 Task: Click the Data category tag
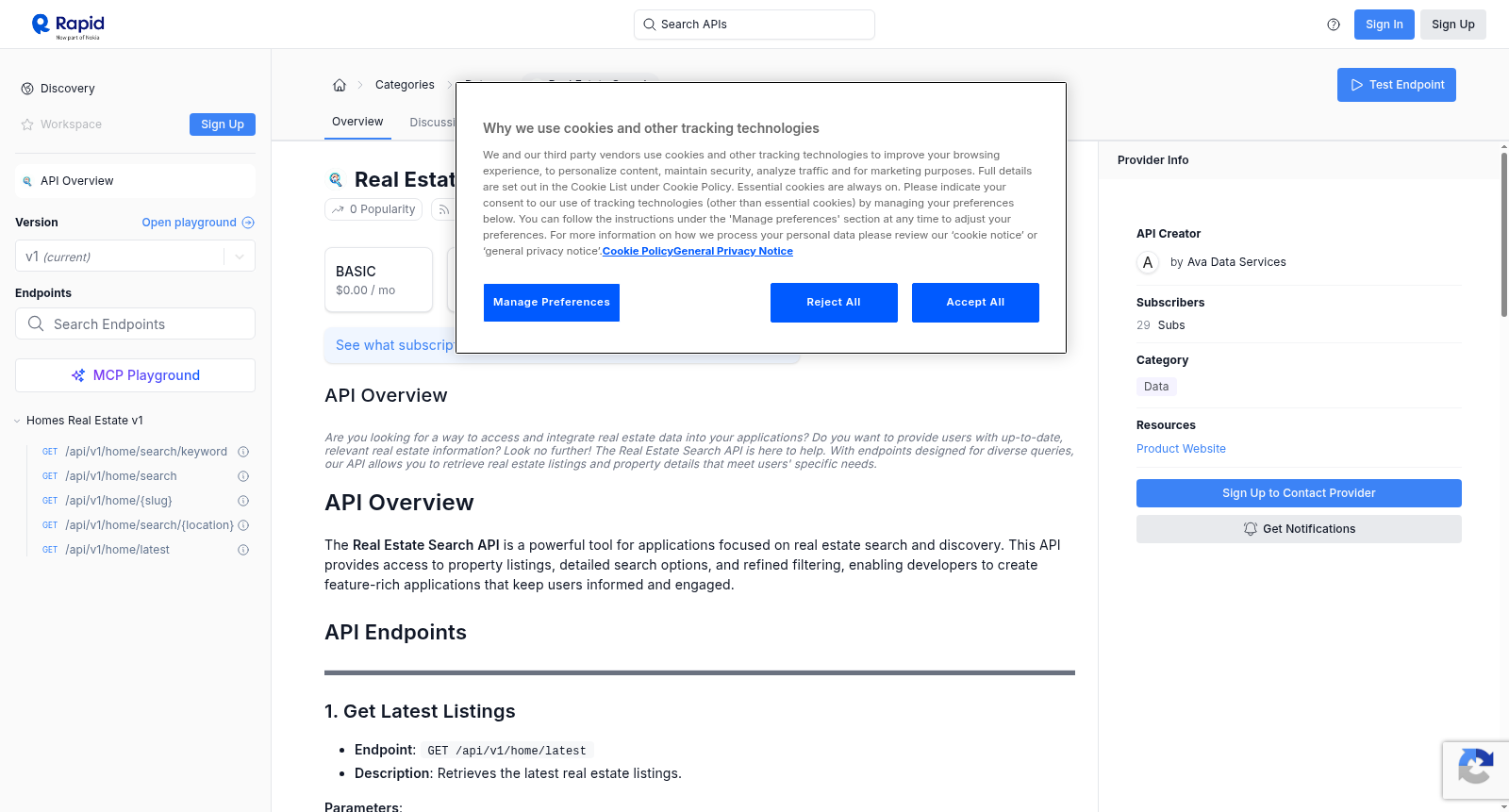point(1156,387)
